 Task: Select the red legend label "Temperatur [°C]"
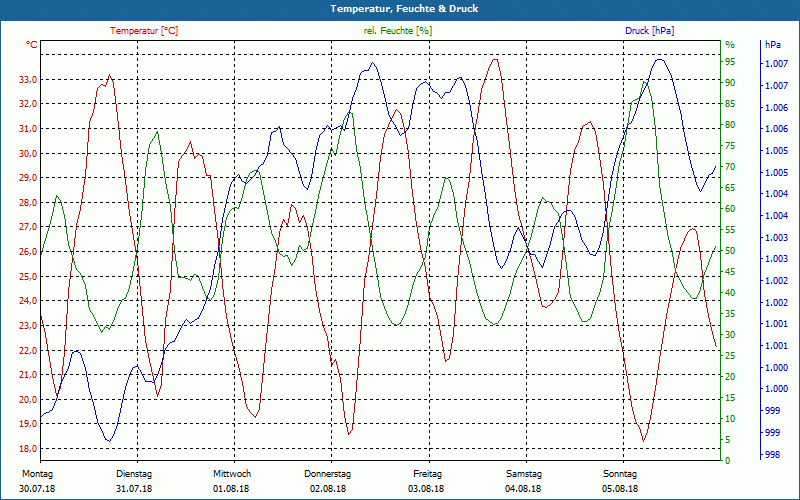click(144, 31)
